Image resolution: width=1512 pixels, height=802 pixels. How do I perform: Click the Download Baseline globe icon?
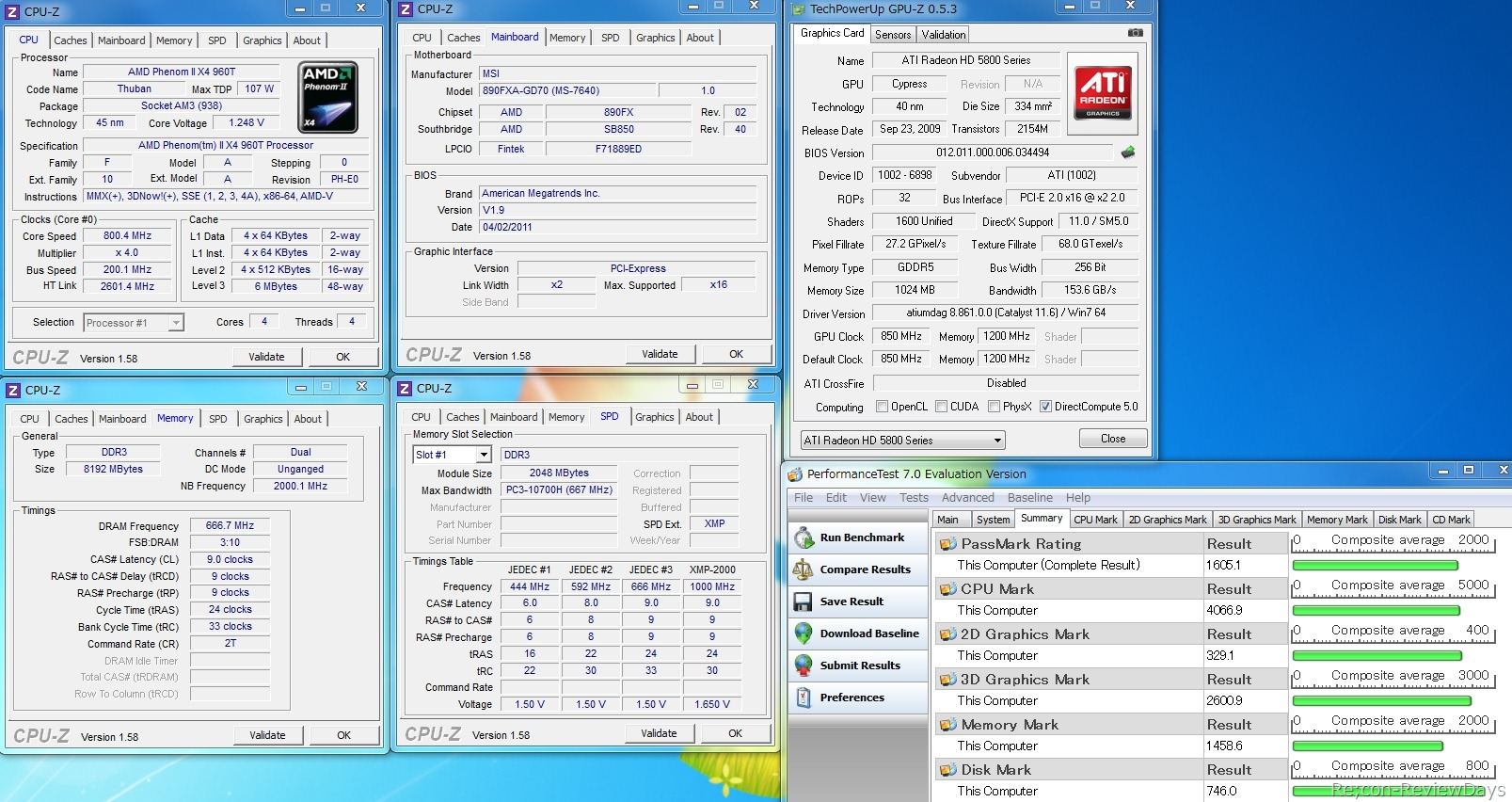[x=804, y=634]
